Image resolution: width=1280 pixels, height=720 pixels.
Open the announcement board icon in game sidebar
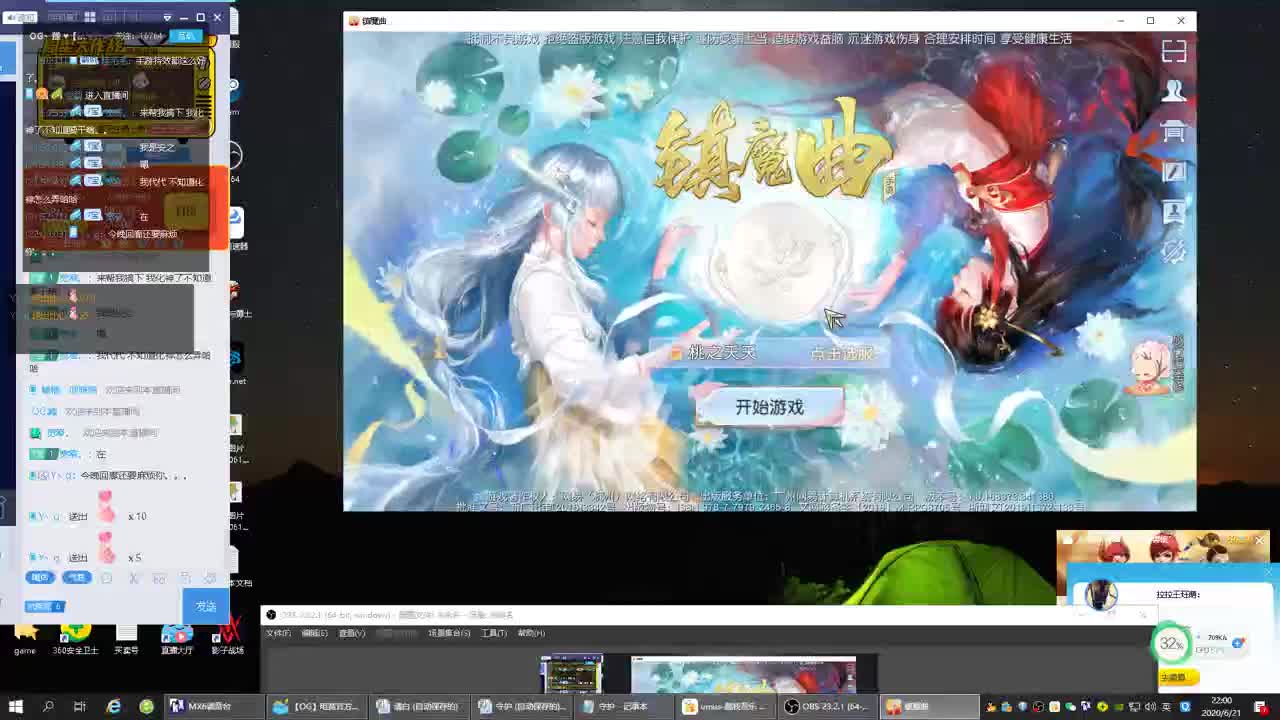tap(1174, 131)
